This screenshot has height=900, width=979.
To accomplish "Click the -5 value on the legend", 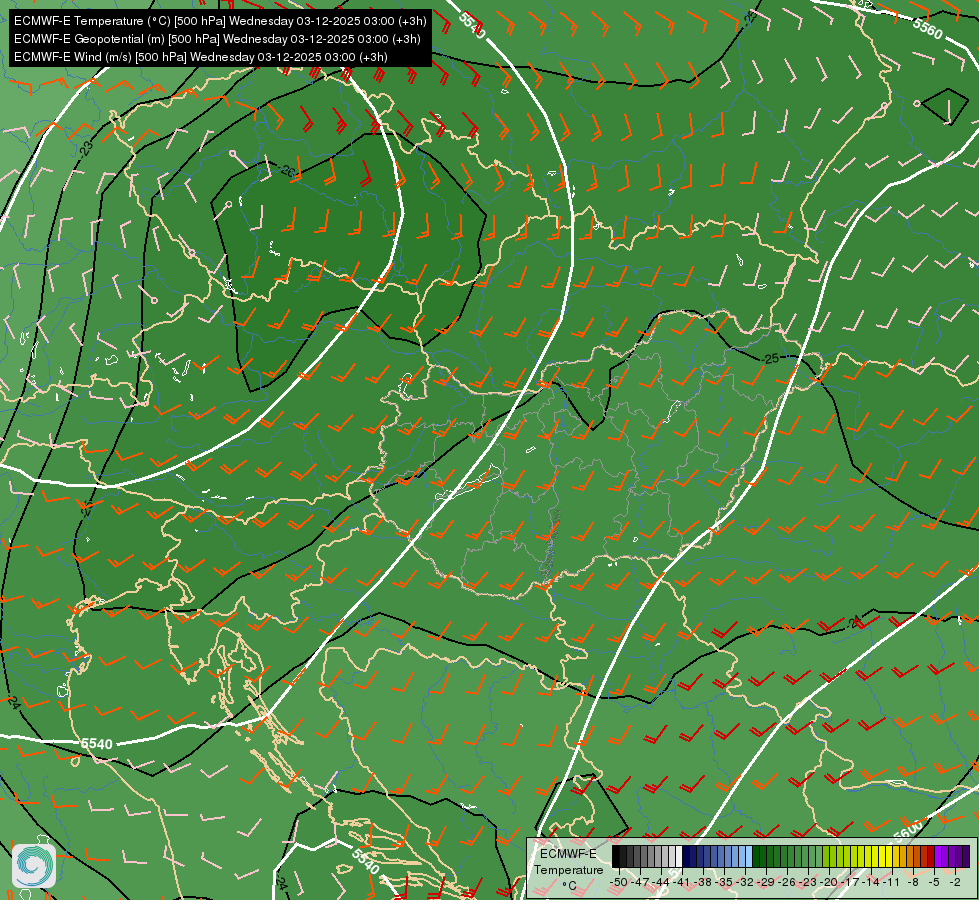I will (x=934, y=883).
